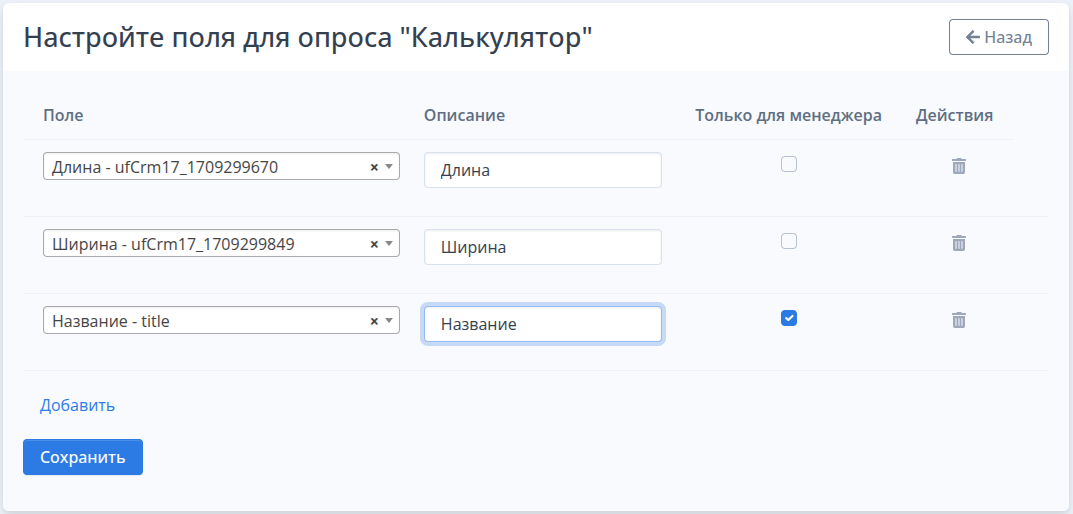Delete the Ширина field row

959,243
